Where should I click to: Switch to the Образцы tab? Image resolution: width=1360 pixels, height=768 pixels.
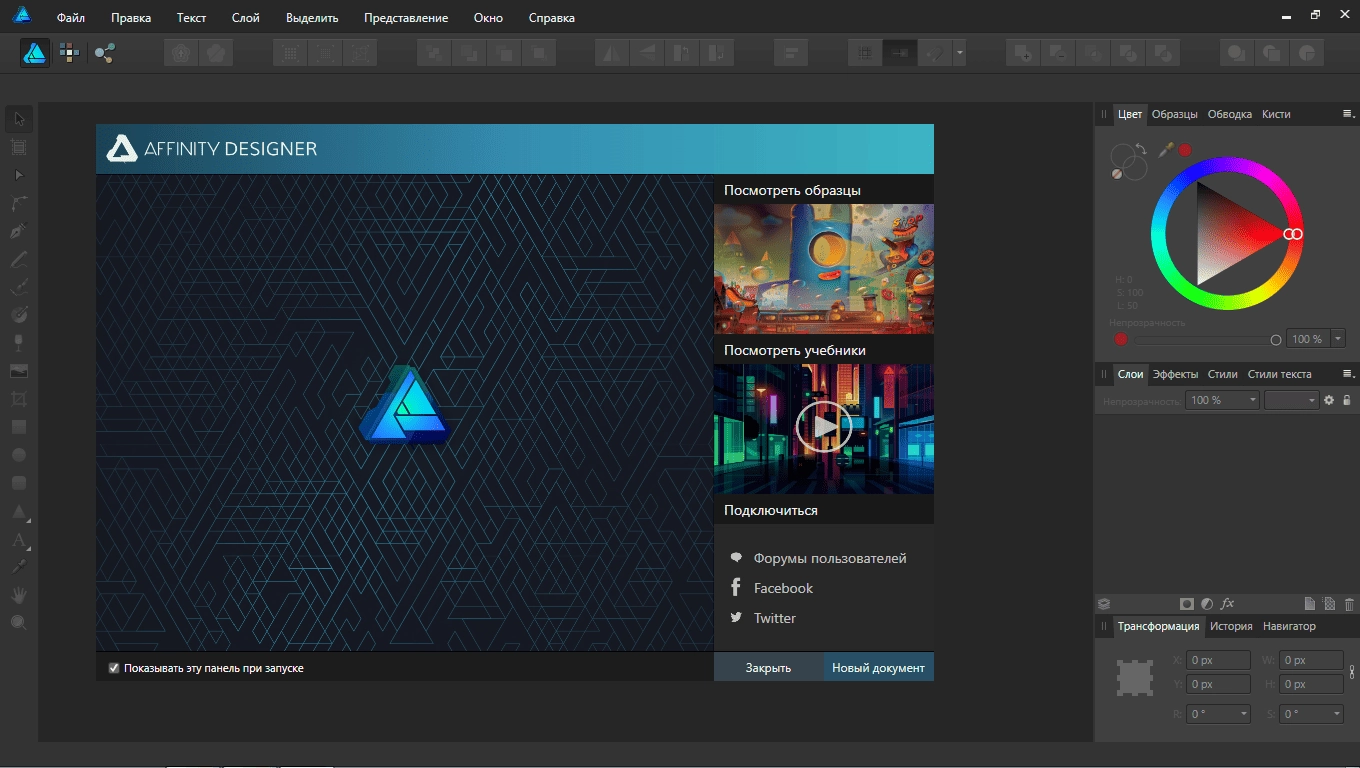coord(1174,114)
